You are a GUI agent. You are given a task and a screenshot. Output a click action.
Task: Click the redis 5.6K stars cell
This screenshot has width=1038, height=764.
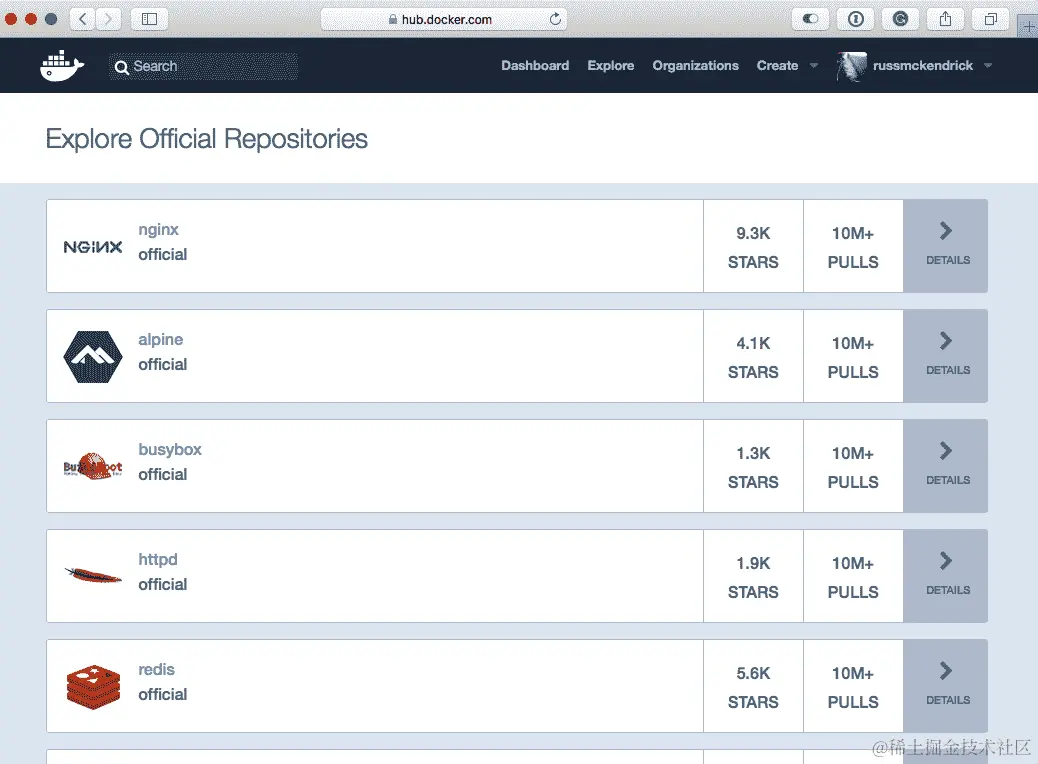pos(753,686)
